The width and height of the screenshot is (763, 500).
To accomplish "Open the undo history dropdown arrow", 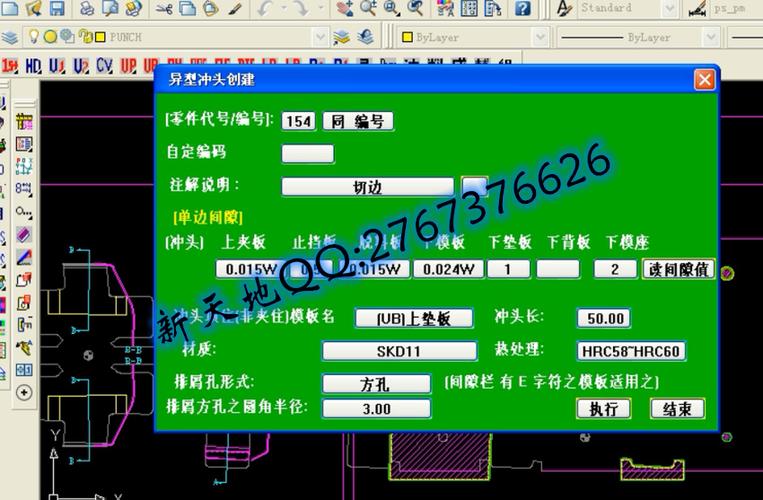I will [x=284, y=7].
